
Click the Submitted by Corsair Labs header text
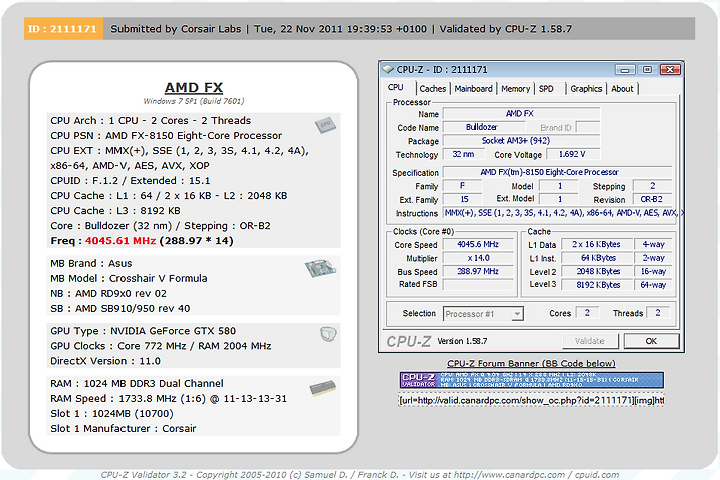[x=175, y=29]
